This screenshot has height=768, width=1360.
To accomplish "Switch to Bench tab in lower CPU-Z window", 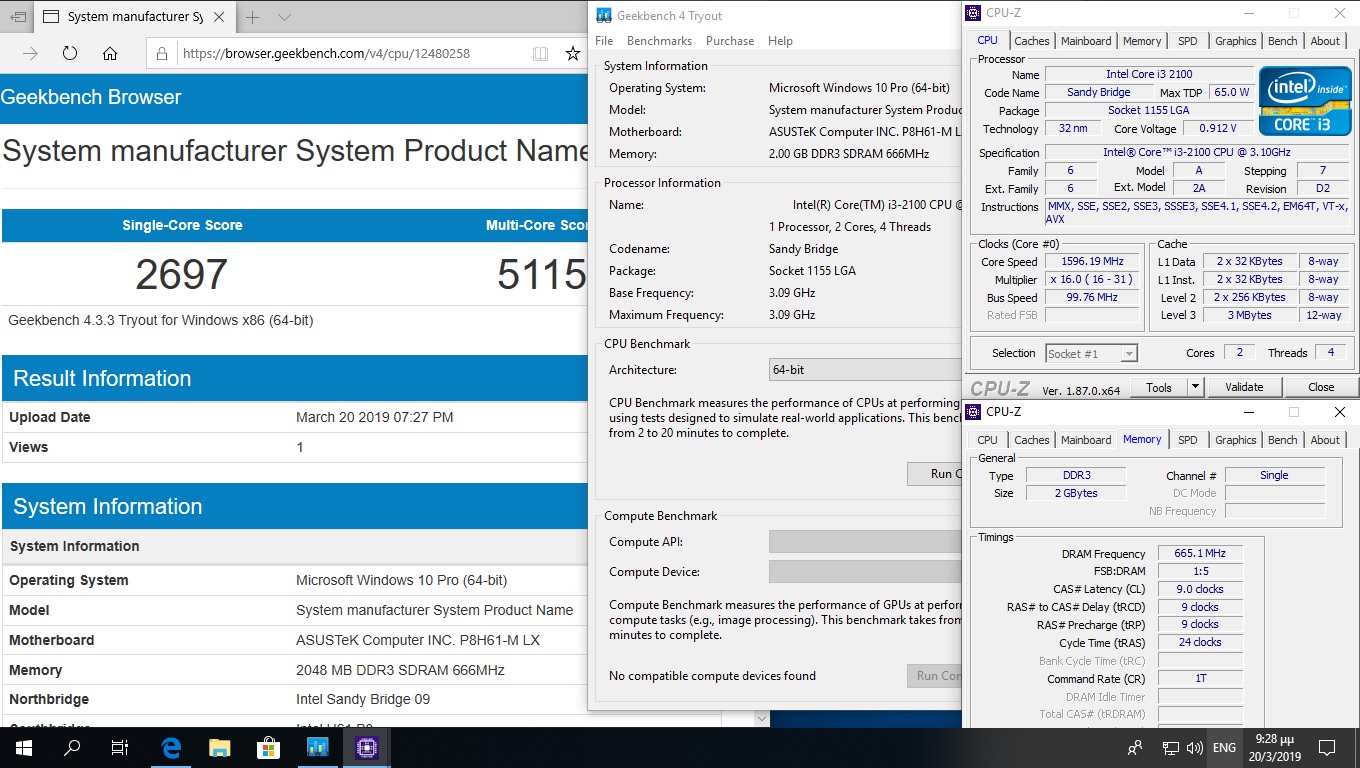I will pyautogui.click(x=1282, y=440).
